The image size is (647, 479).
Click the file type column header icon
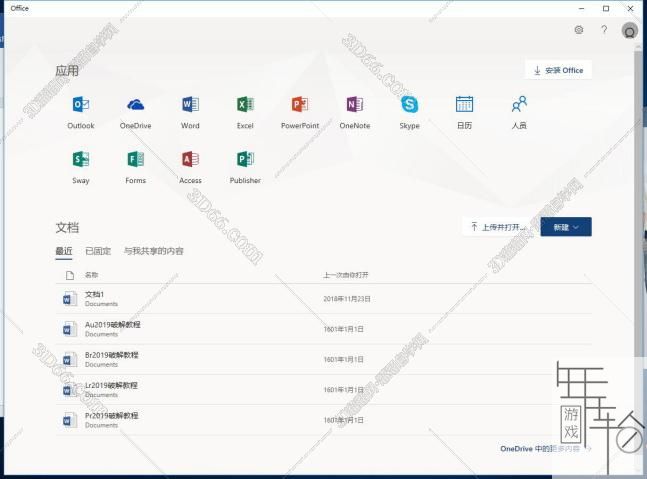point(70,275)
